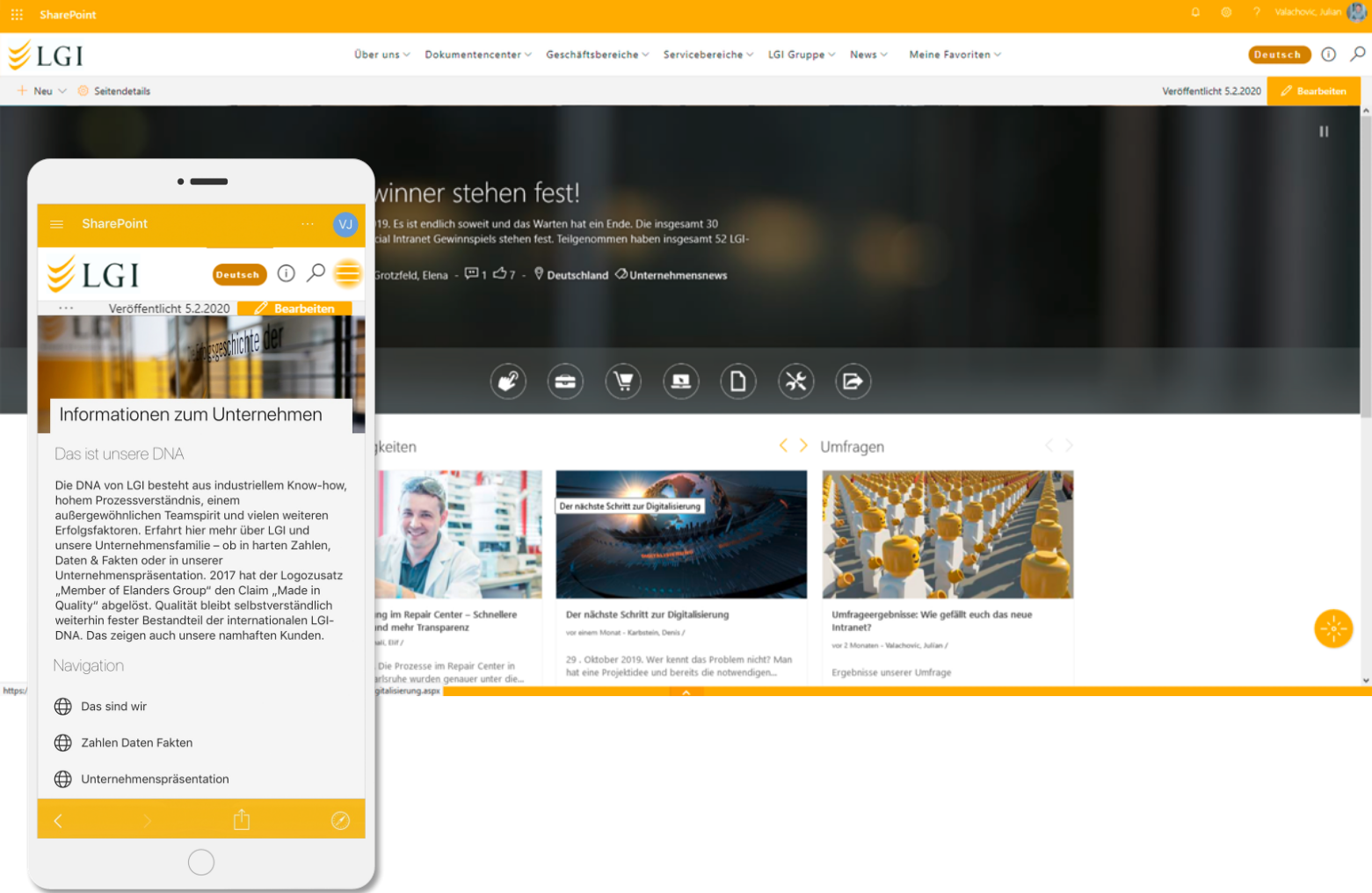This screenshot has height=893, width=1372.
Task: Click the info icon beside desktop Deutsch button
Action: tap(1329, 54)
